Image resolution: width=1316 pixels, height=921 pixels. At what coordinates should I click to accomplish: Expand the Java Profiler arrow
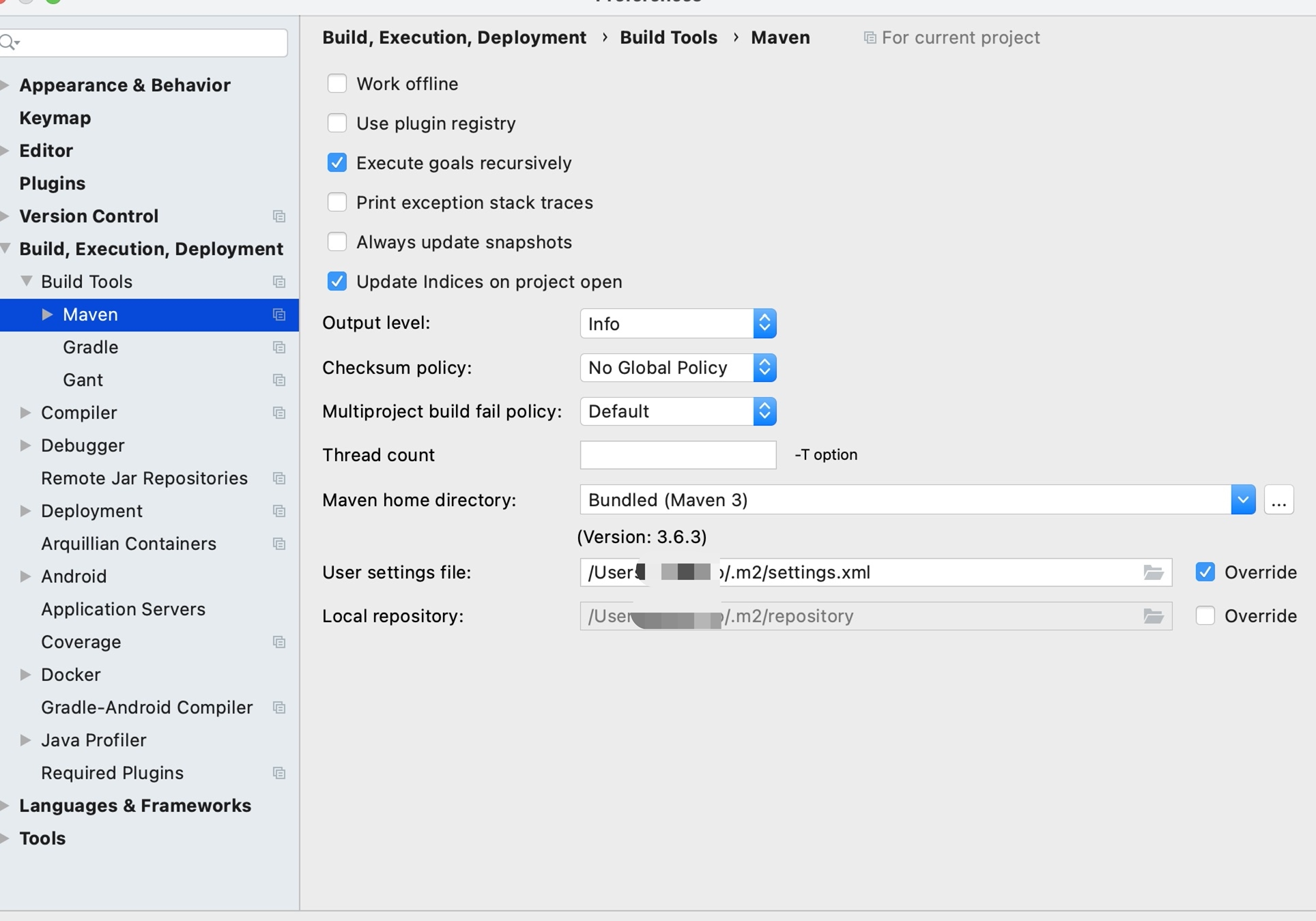tap(25, 740)
